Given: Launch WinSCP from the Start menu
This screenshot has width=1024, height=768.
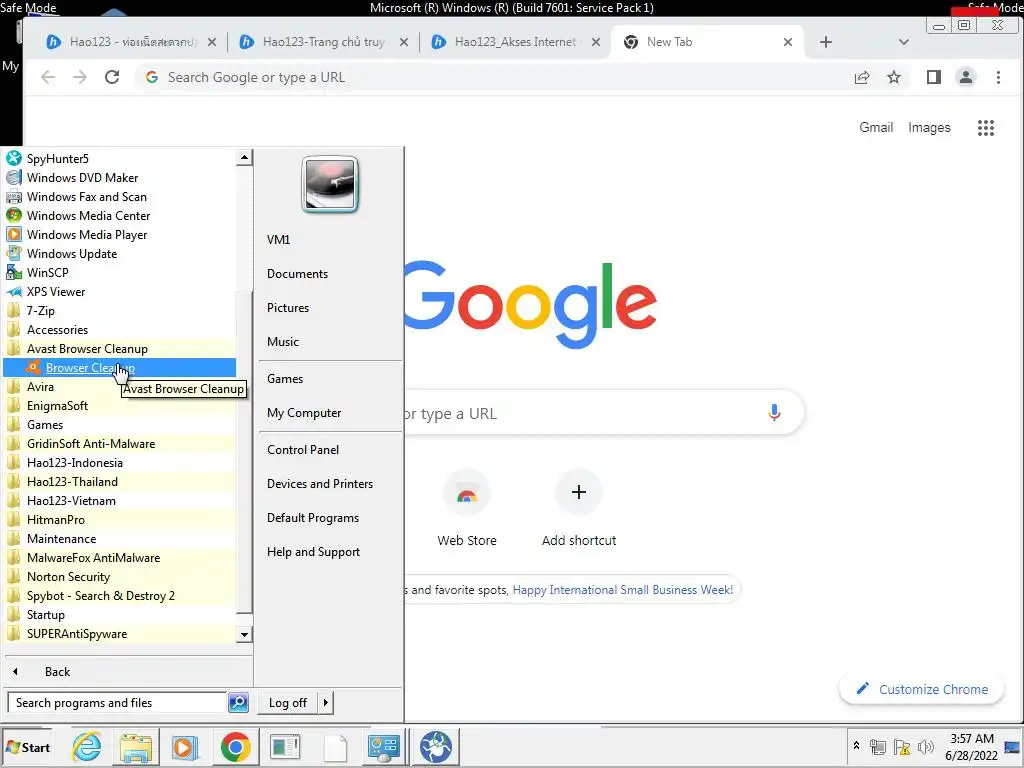Looking at the screenshot, I should click(x=47, y=272).
